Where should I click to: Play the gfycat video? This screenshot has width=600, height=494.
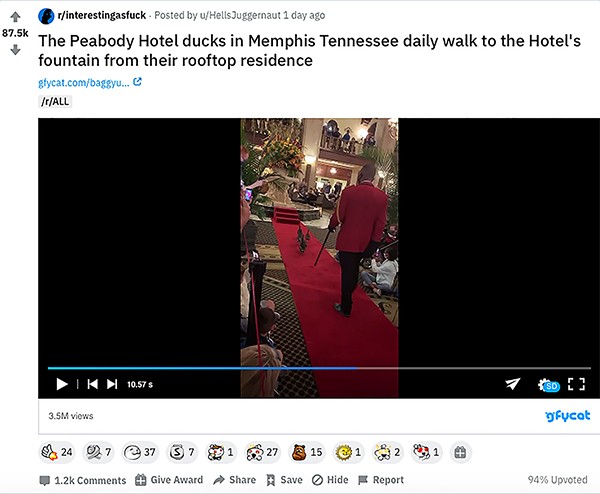pos(62,384)
